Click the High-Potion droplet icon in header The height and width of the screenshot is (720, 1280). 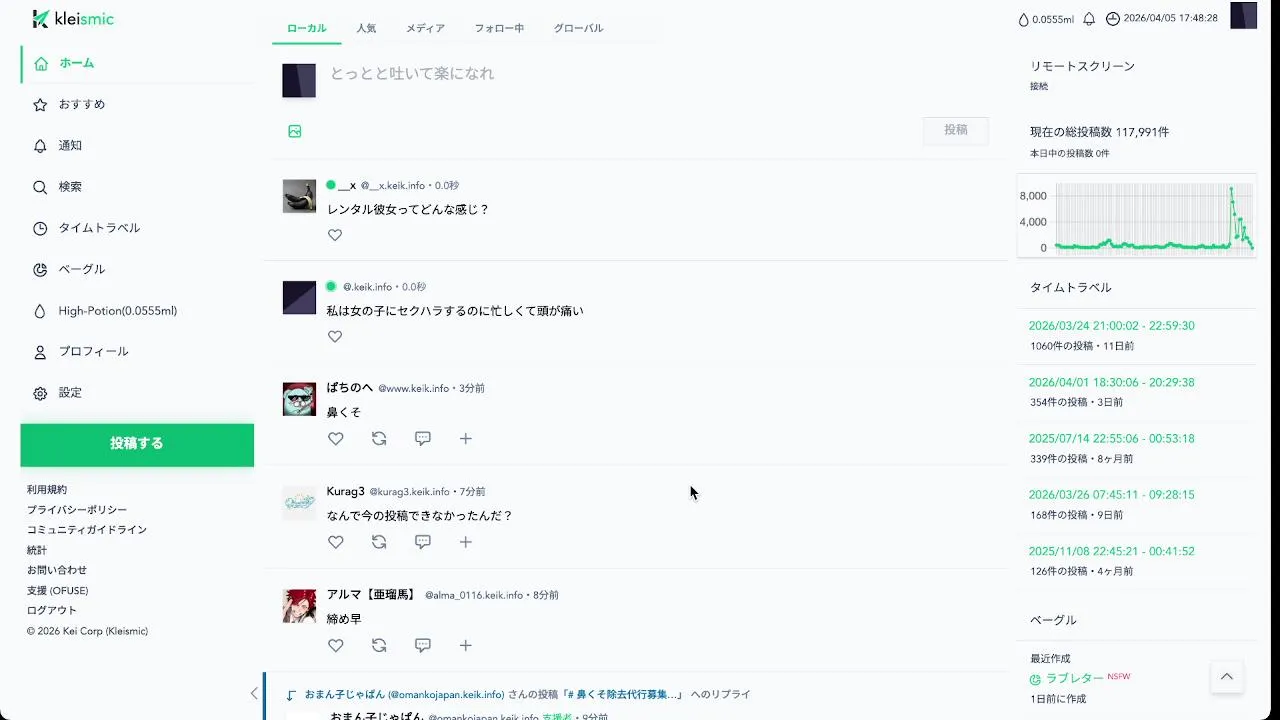(x=1023, y=19)
